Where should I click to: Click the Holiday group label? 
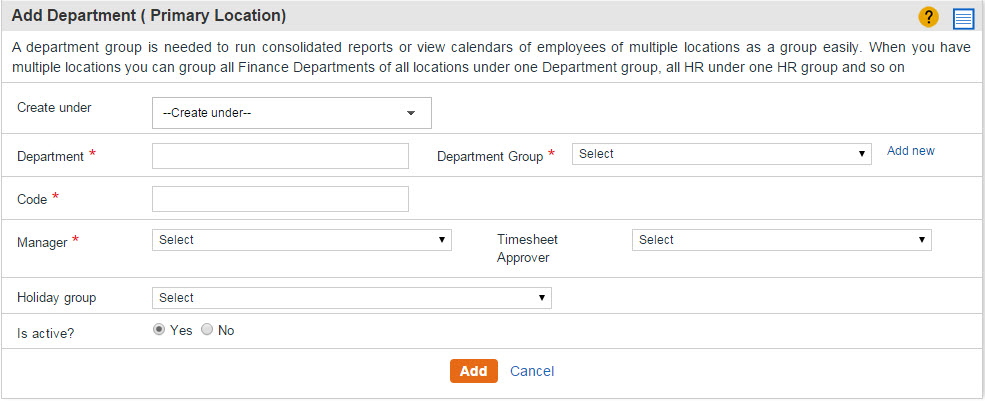click(x=57, y=298)
